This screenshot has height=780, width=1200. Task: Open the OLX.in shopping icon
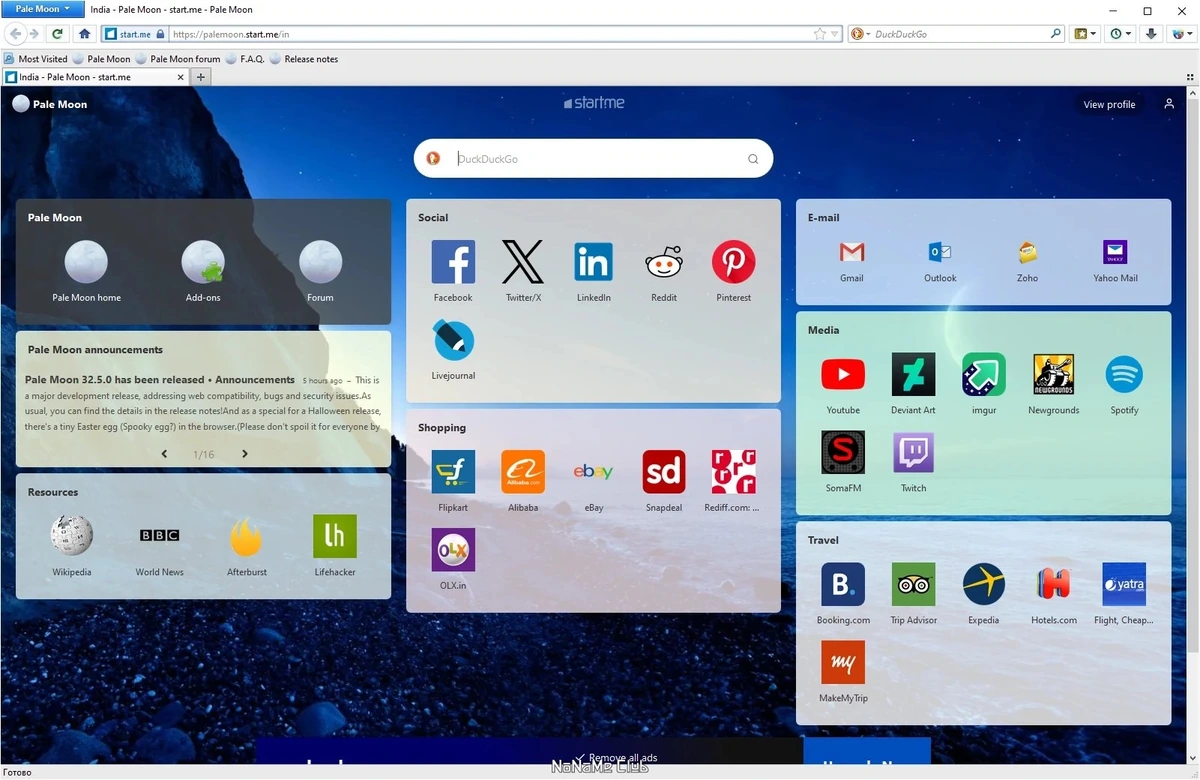[453, 550]
